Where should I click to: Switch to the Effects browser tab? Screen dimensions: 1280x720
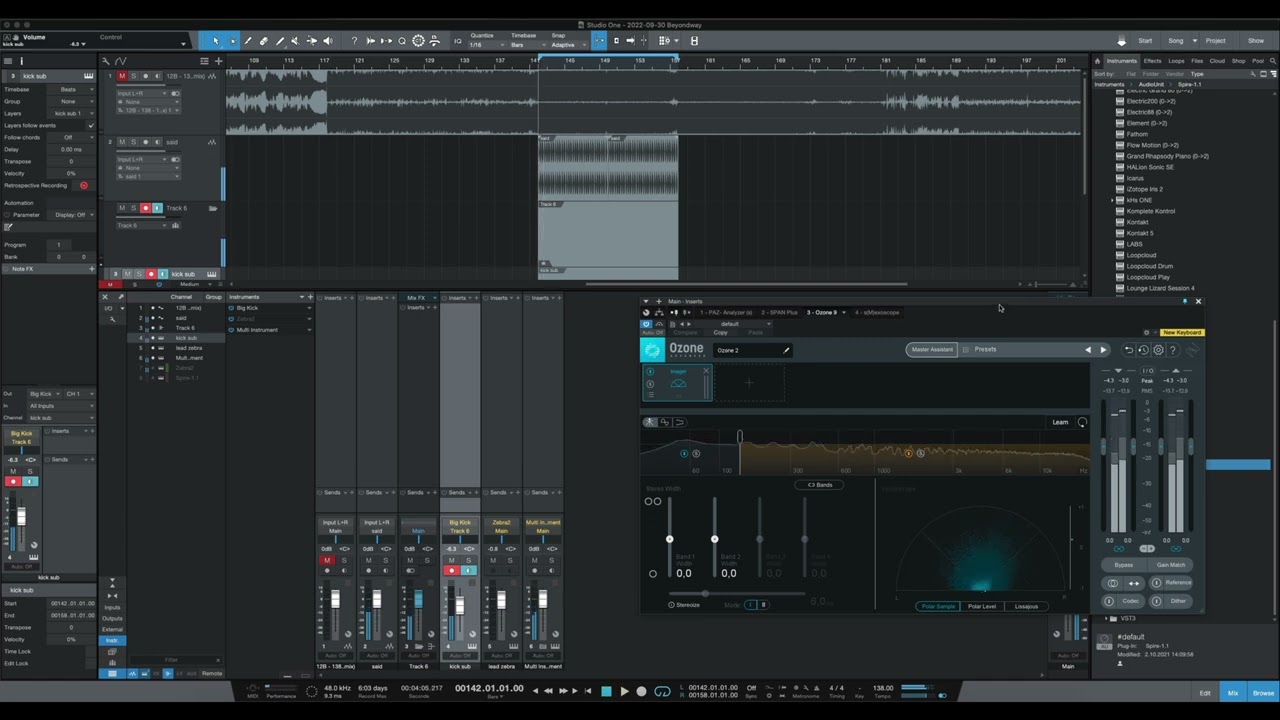(x=1153, y=61)
